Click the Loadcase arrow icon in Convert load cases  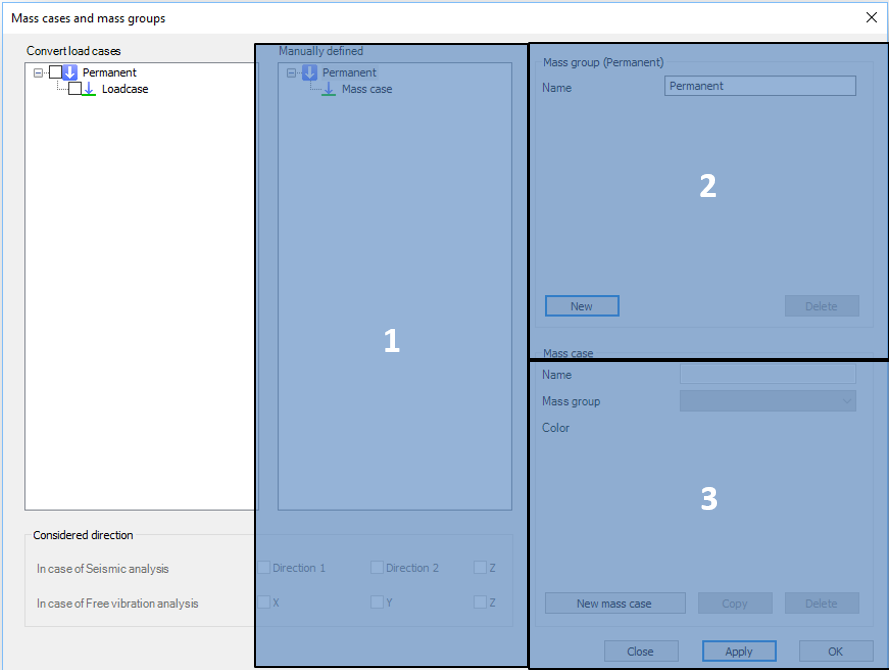tap(88, 89)
